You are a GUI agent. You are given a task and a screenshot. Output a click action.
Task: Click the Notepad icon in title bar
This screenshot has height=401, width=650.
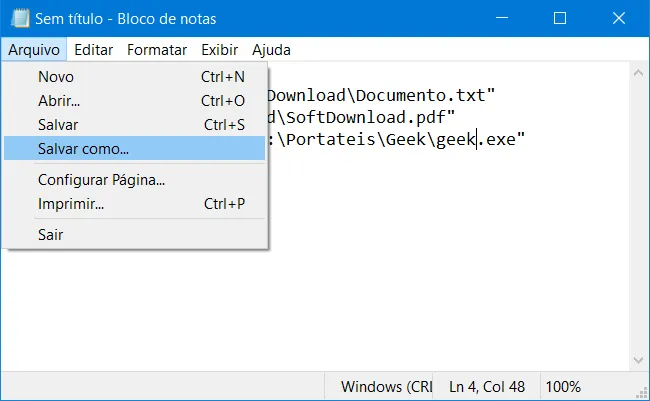tap(20, 19)
